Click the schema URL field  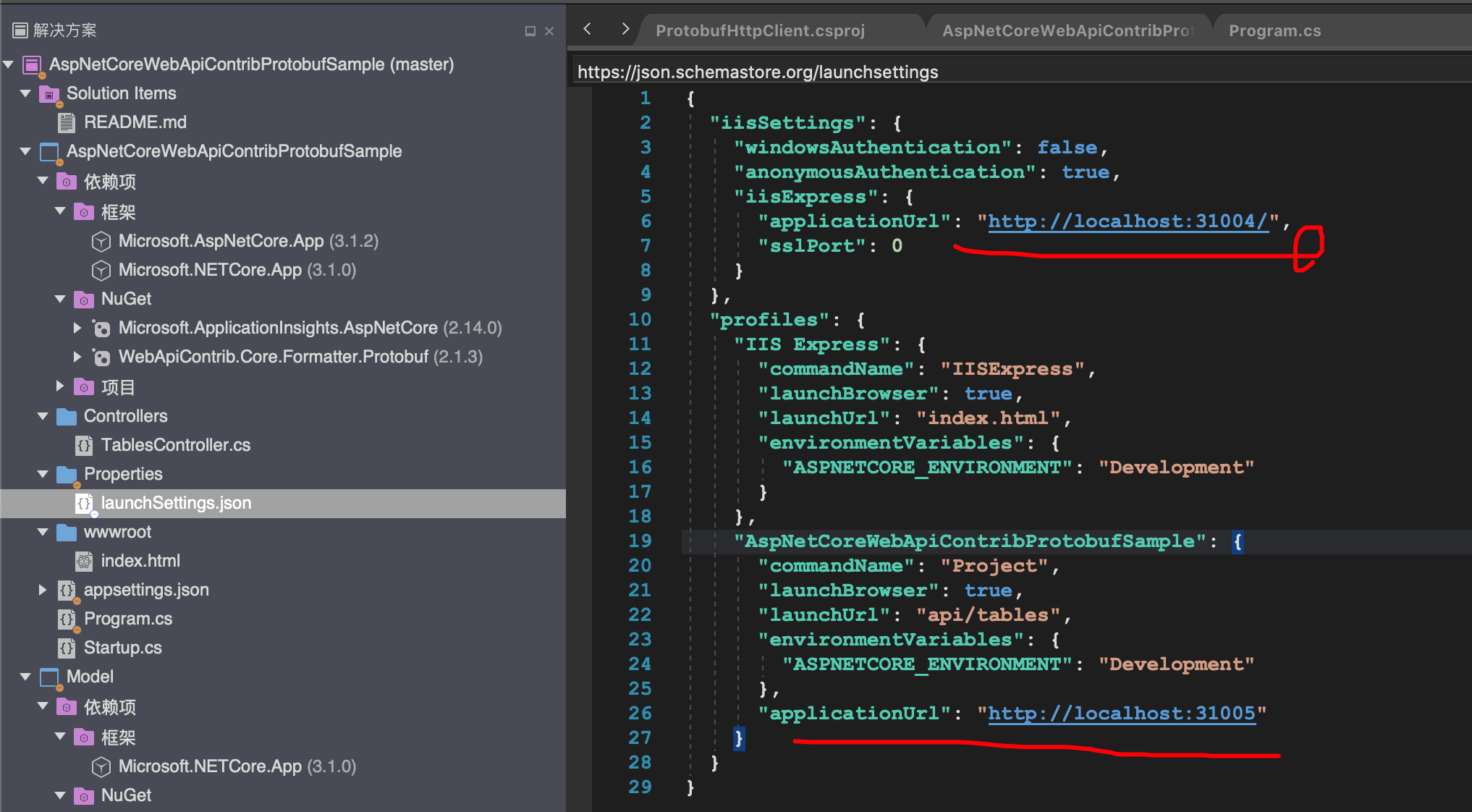tap(757, 72)
